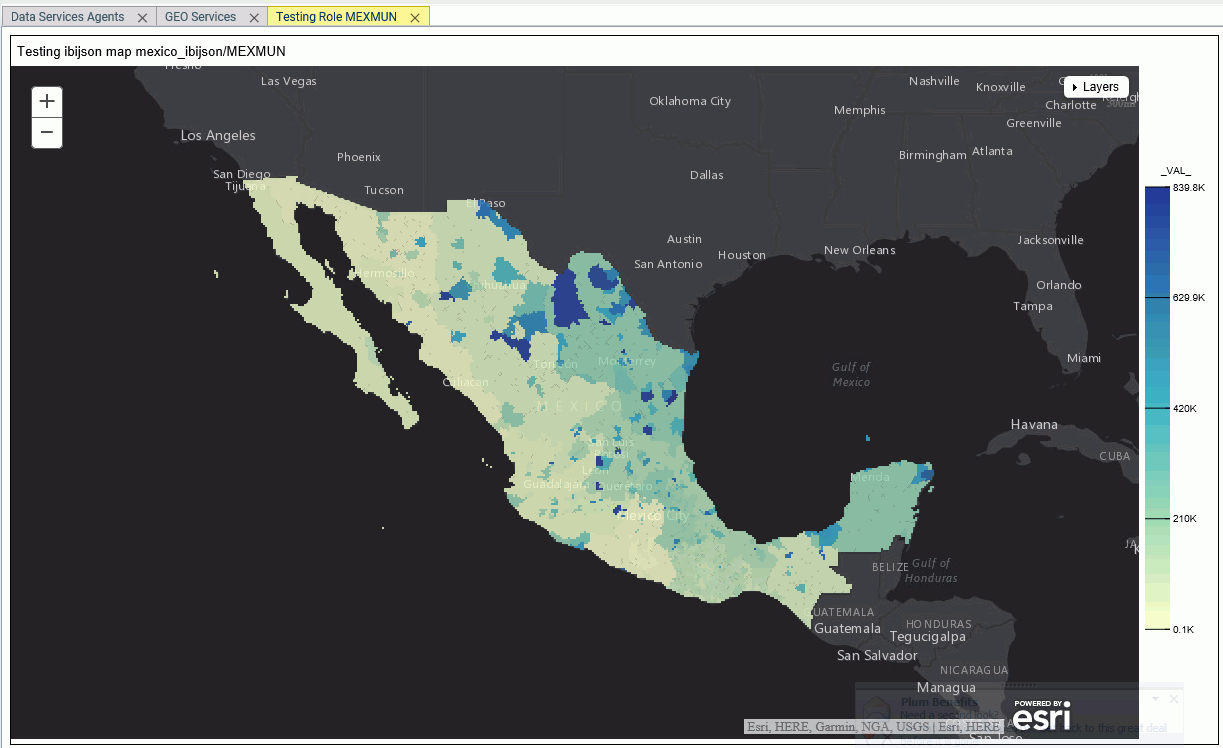Switch to the Data Services Agents tab
This screenshot has height=748, width=1223.
coord(67,17)
